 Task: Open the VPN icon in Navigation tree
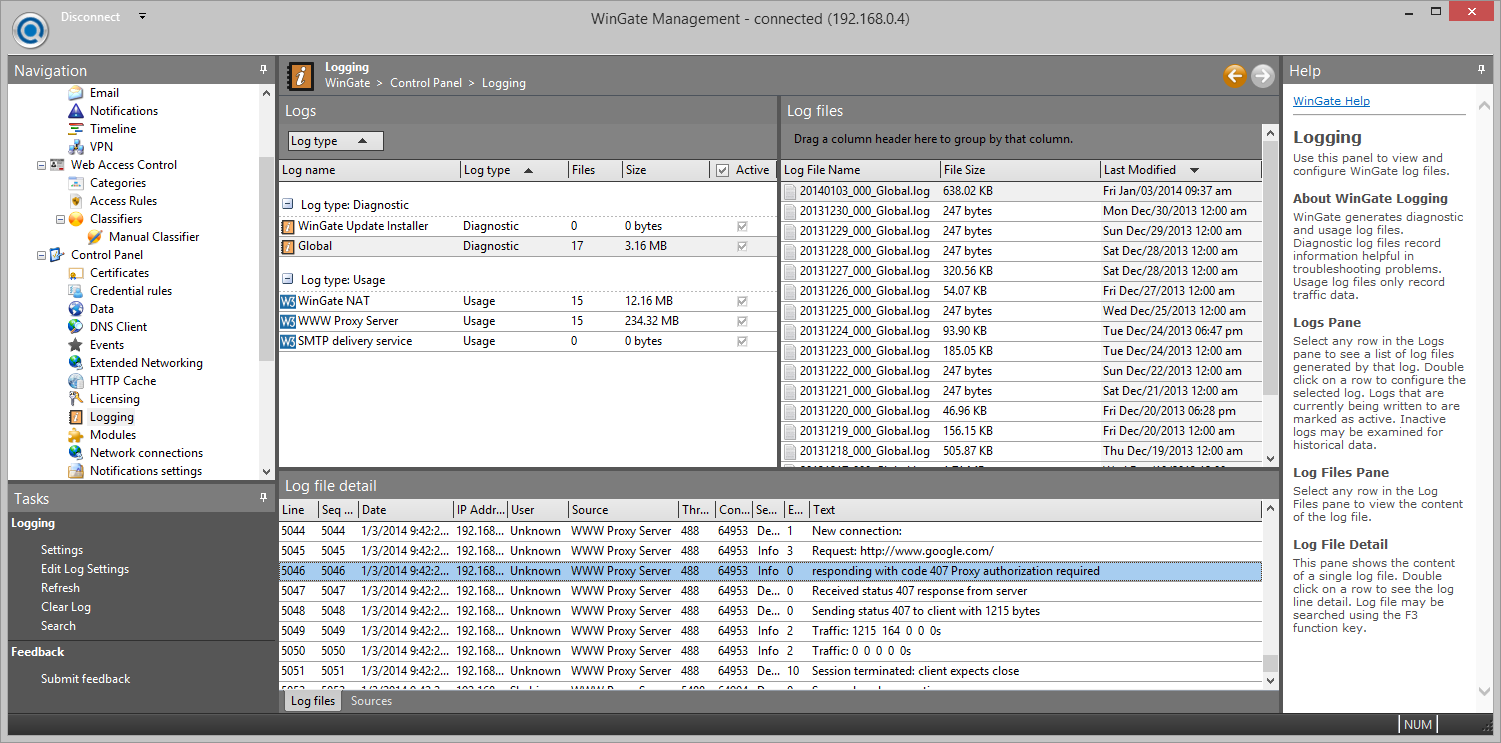pyautogui.click(x=76, y=147)
